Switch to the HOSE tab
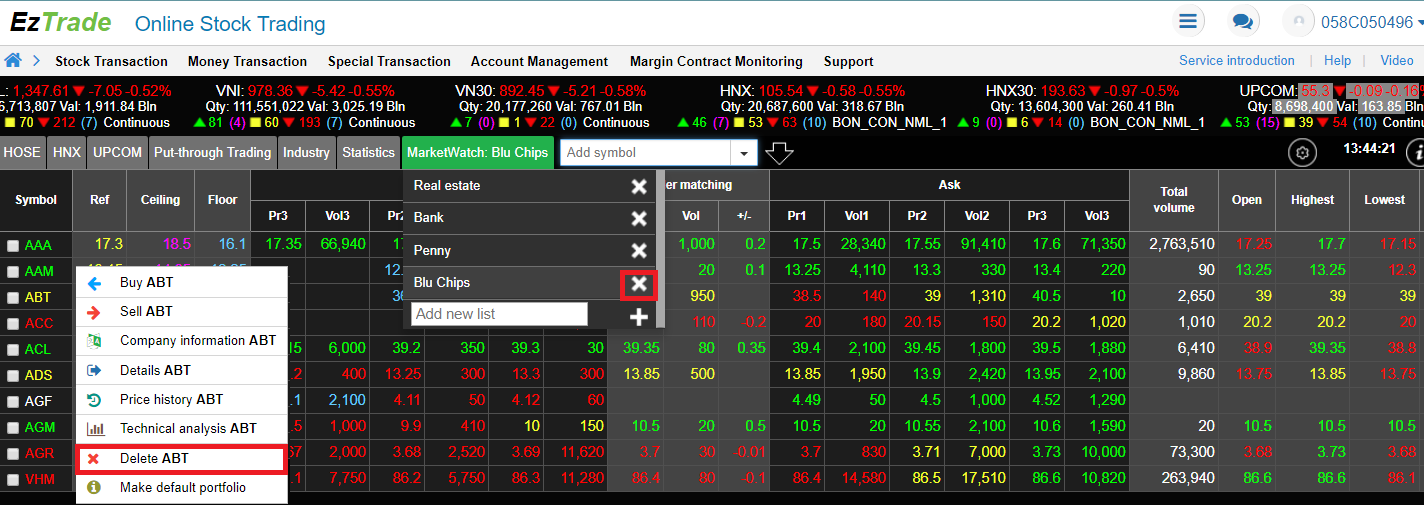1424x505 pixels. tap(22, 153)
